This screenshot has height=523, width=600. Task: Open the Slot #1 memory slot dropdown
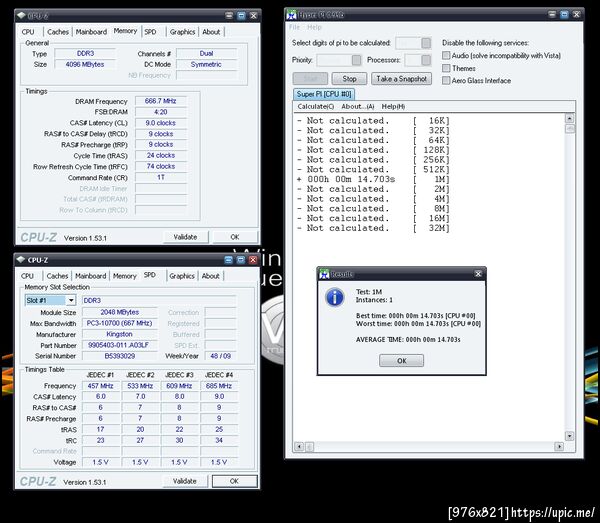pos(71,300)
